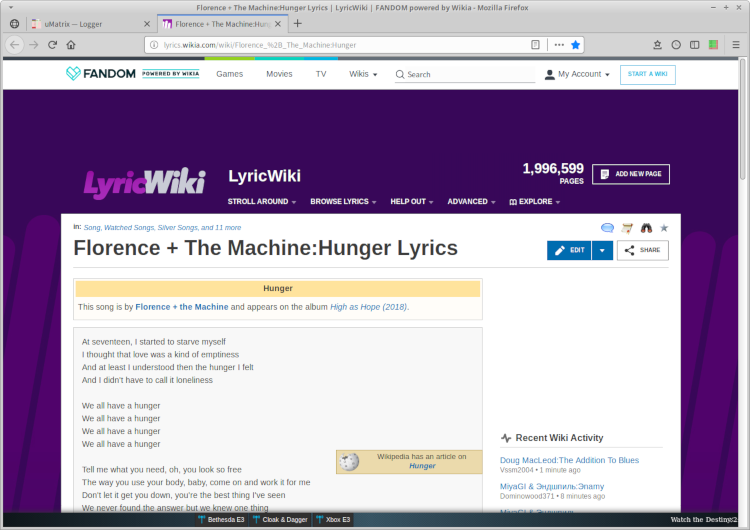Click the Fandom search field
750x530 pixels.
pos(464,74)
